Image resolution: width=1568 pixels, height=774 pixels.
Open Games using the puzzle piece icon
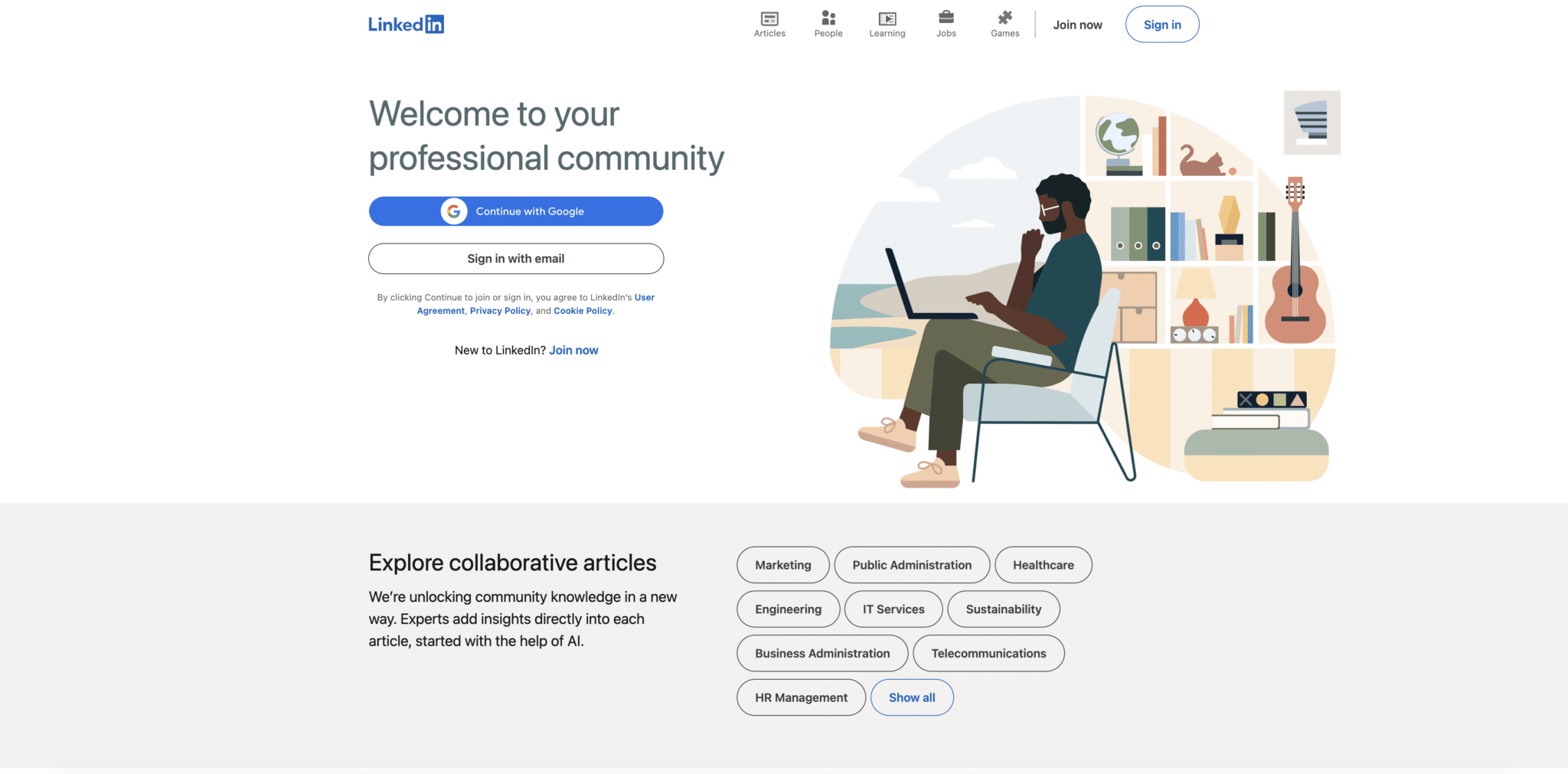tap(1004, 17)
